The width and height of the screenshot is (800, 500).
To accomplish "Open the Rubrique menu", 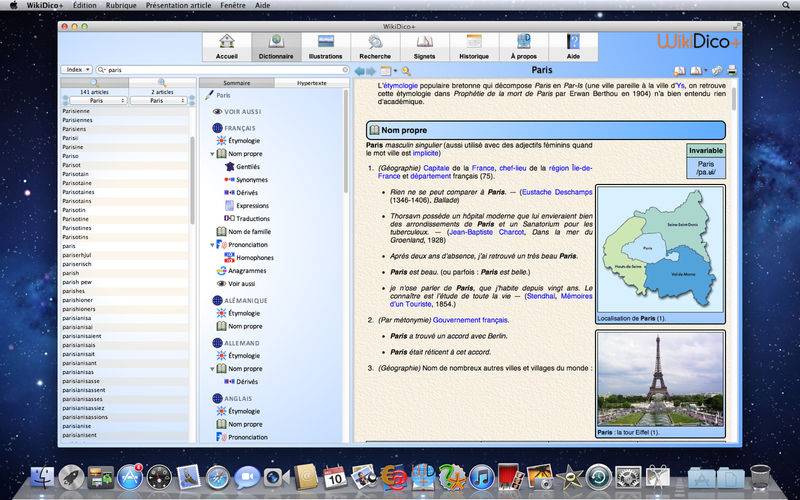I will (121, 5).
